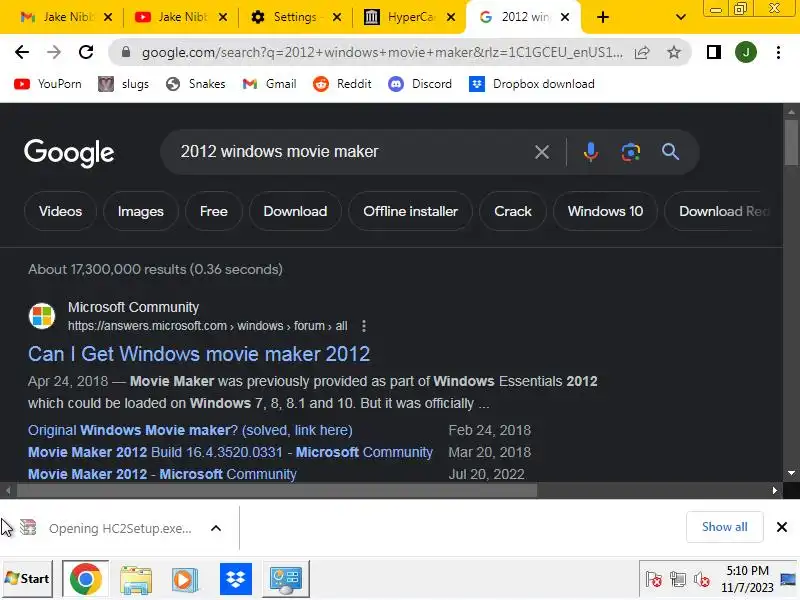Click scroll right arrow on horizontal scrollbar
The image size is (800, 600).
774,490
